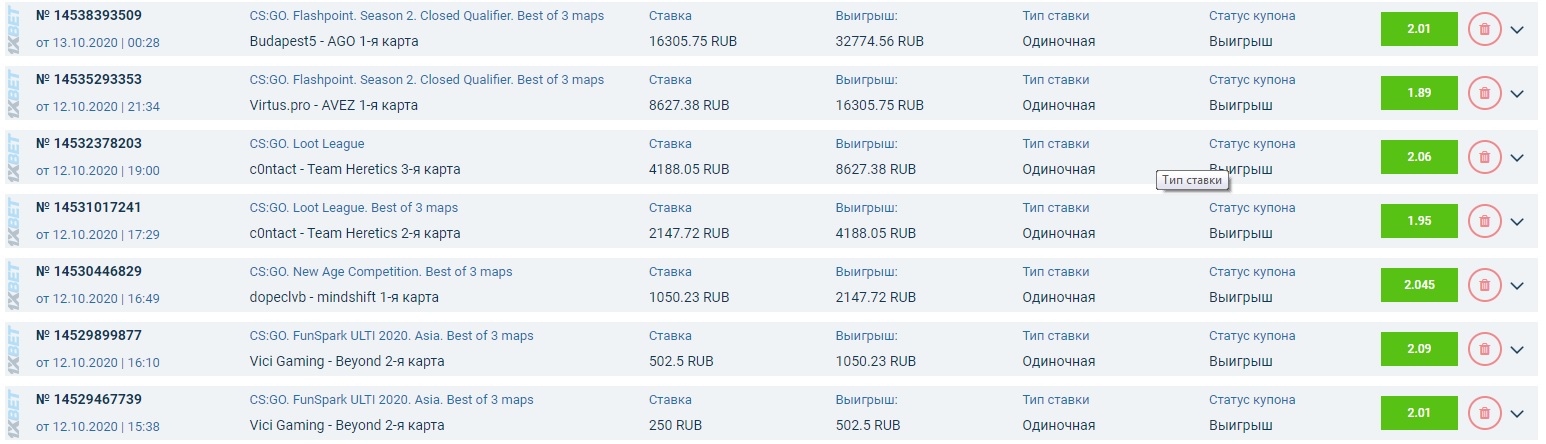Viewport: 1546px width, 444px height.
Task: Click the 1xBET logo beside coupon № 14529467739
Action: point(13,413)
